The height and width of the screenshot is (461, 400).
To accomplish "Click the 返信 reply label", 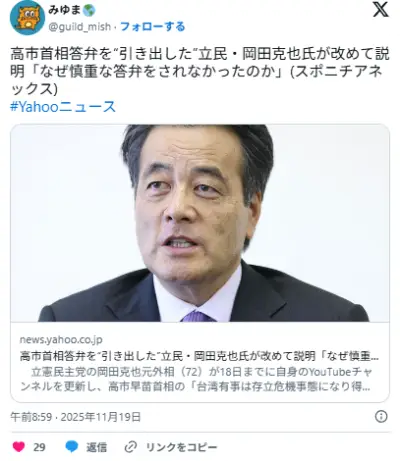I will [x=97, y=447].
